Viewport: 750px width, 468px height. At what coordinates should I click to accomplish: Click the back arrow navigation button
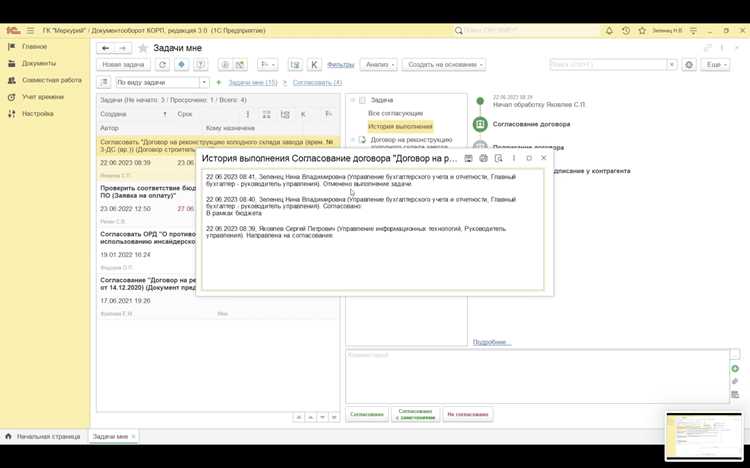pyautogui.click(x=106, y=48)
